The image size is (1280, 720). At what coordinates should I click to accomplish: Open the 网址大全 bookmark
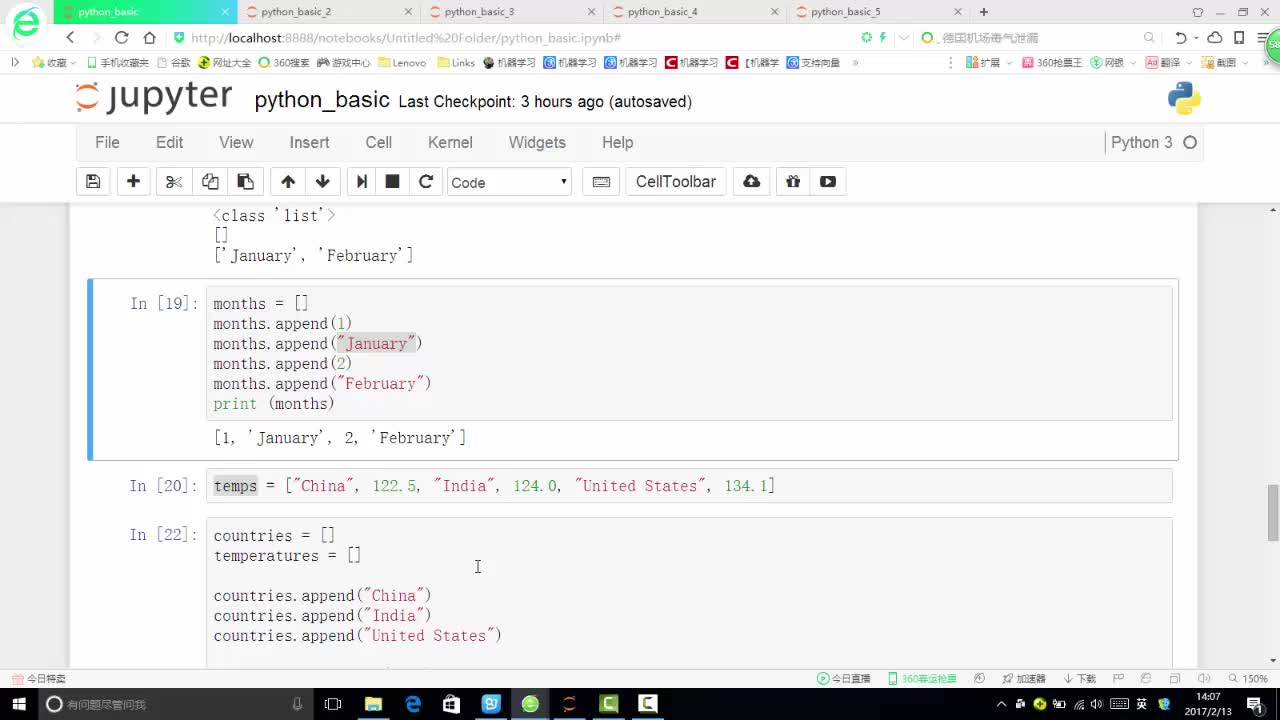coord(224,62)
